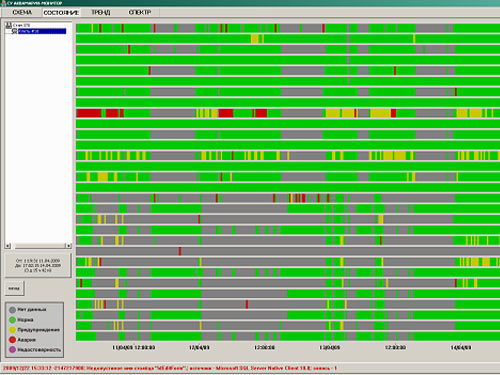Click the yellow warning segment in second row
Viewport: 500px width, 375px height.
click(x=255, y=39)
